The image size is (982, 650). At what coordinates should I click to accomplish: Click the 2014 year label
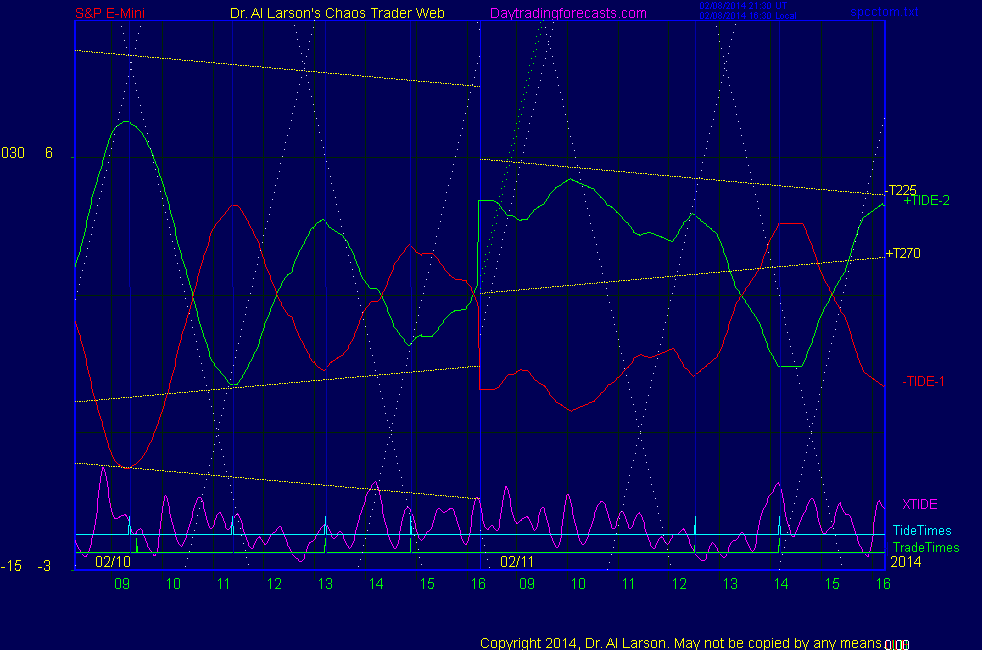coord(905,562)
